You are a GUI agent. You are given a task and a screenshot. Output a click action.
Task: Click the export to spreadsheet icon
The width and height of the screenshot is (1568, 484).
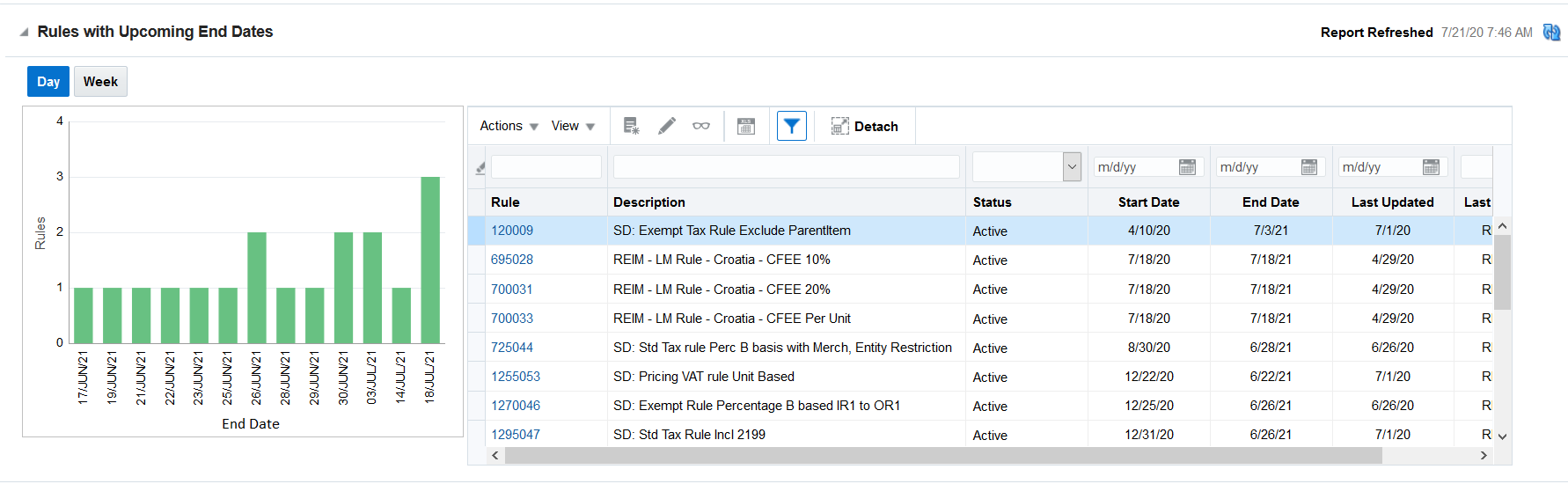tap(746, 127)
